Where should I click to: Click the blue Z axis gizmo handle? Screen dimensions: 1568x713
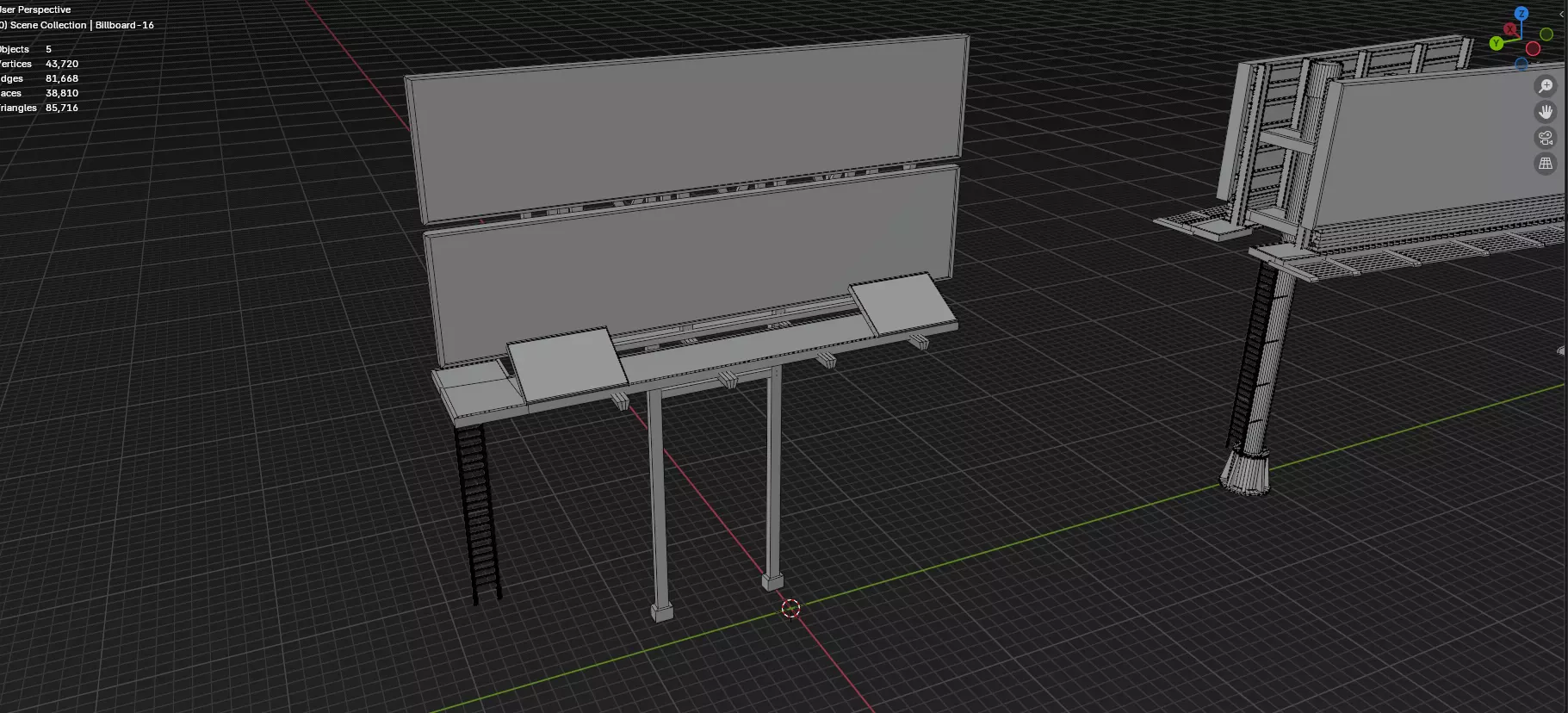1522,14
